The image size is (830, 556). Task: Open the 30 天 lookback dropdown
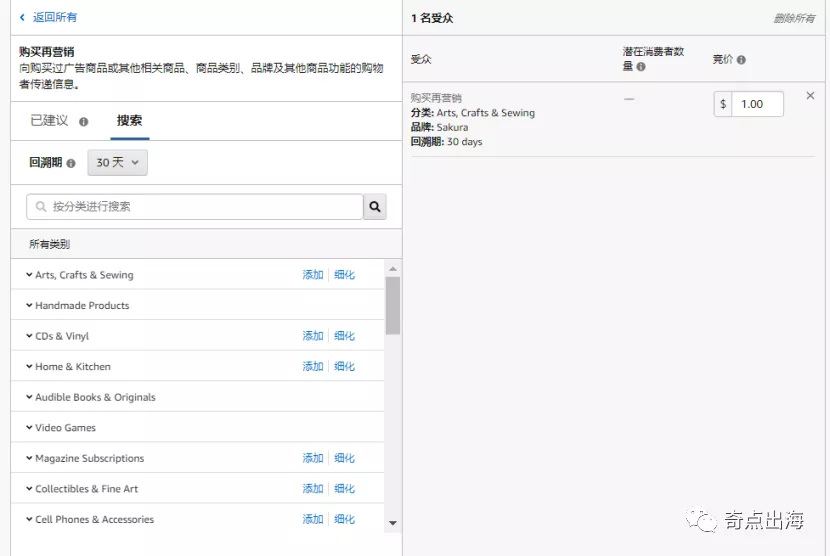(118, 163)
